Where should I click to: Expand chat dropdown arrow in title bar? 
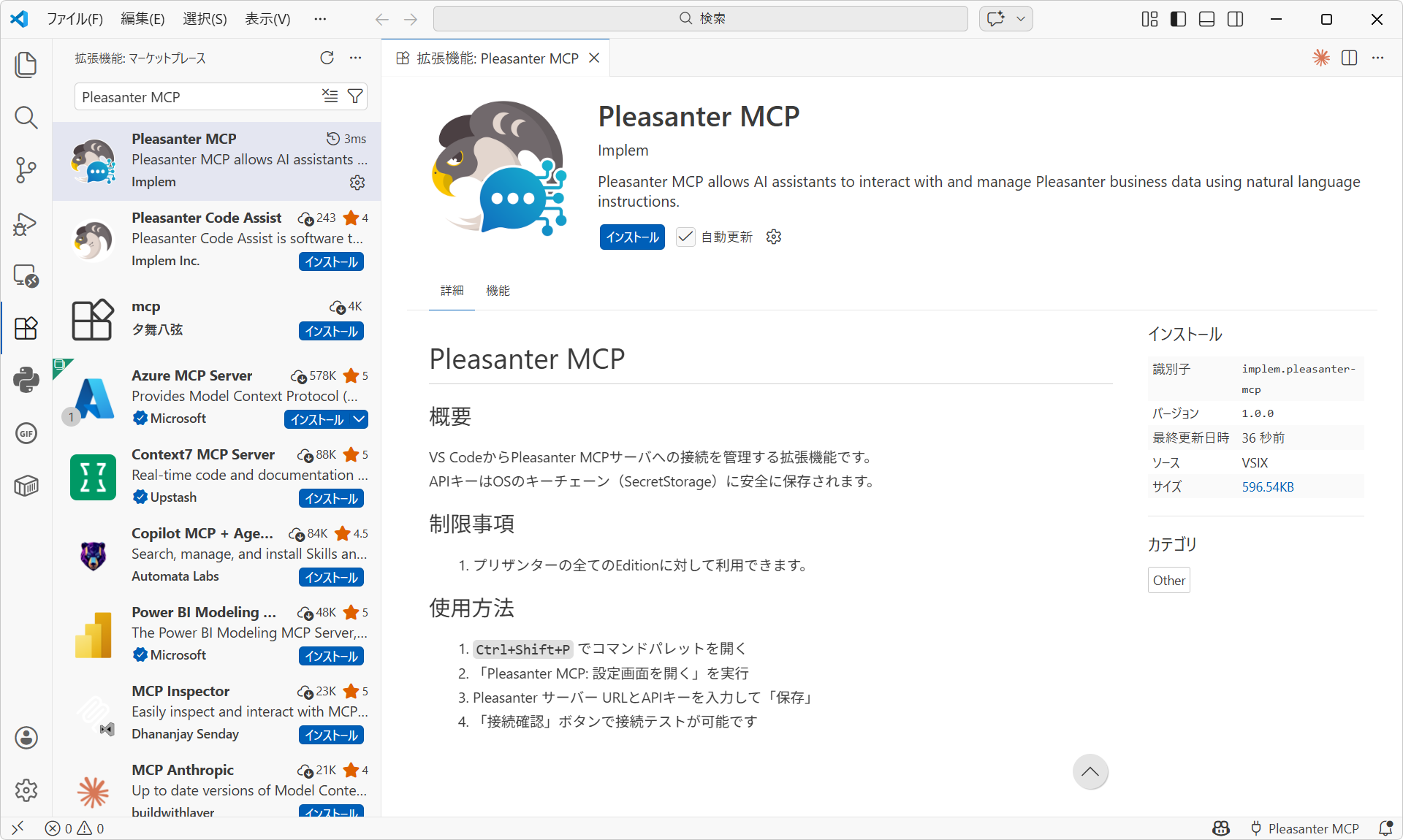click(1022, 18)
